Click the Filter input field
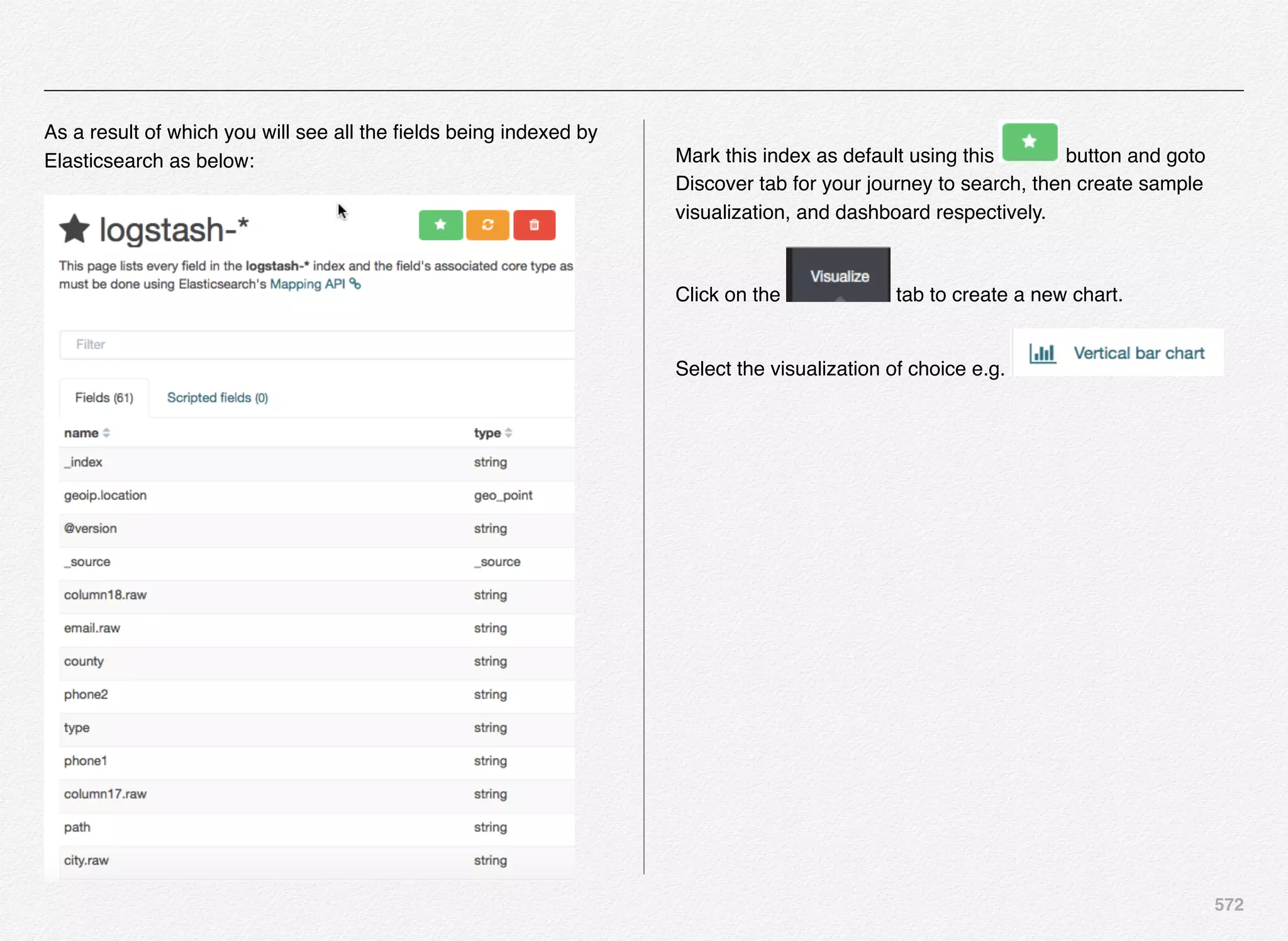The image size is (1288, 941). click(x=317, y=345)
